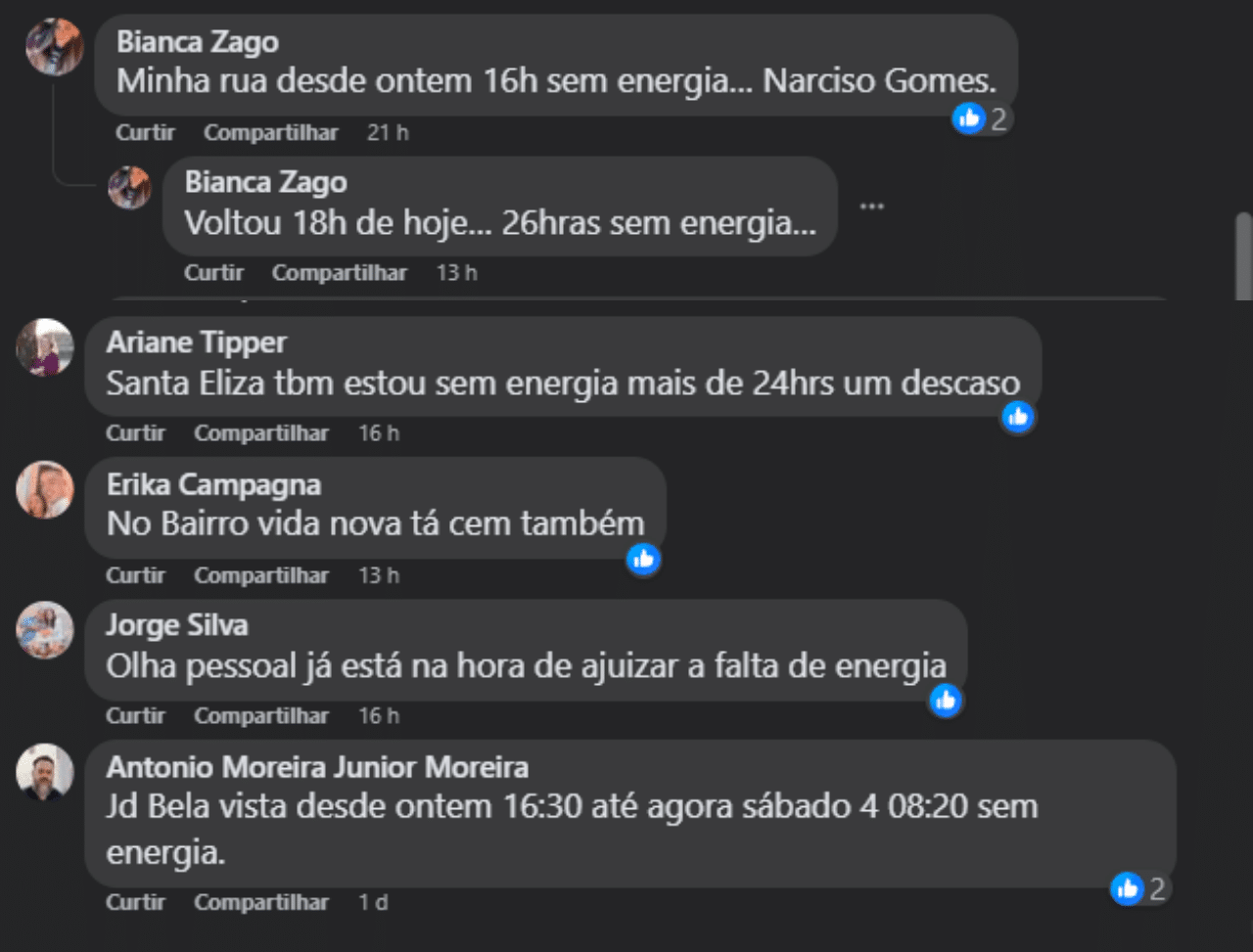Open Ariane Tipper's profile picture

tap(45, 347)
